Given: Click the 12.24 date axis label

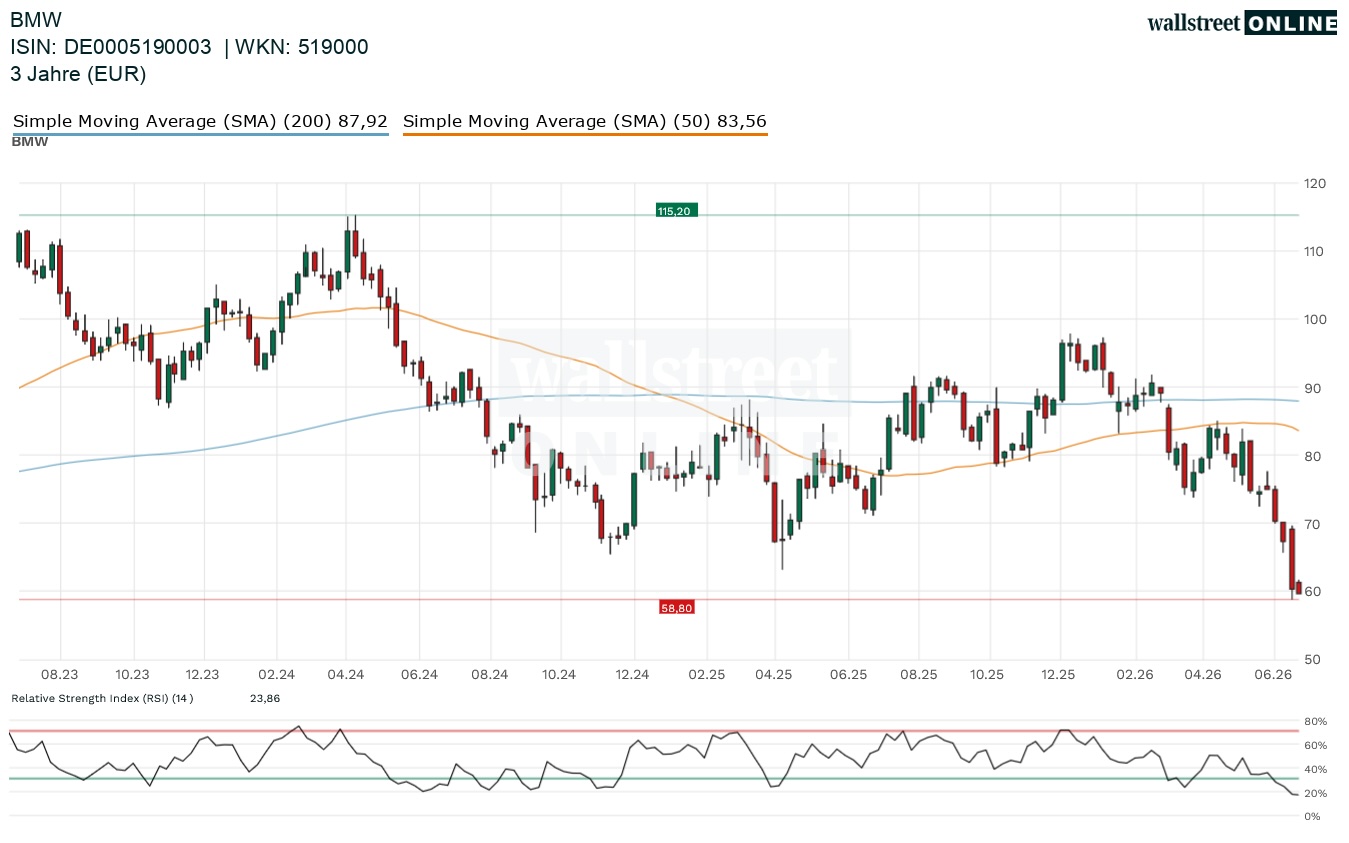Looking at the screenshot, I should [x=633, y=675].
